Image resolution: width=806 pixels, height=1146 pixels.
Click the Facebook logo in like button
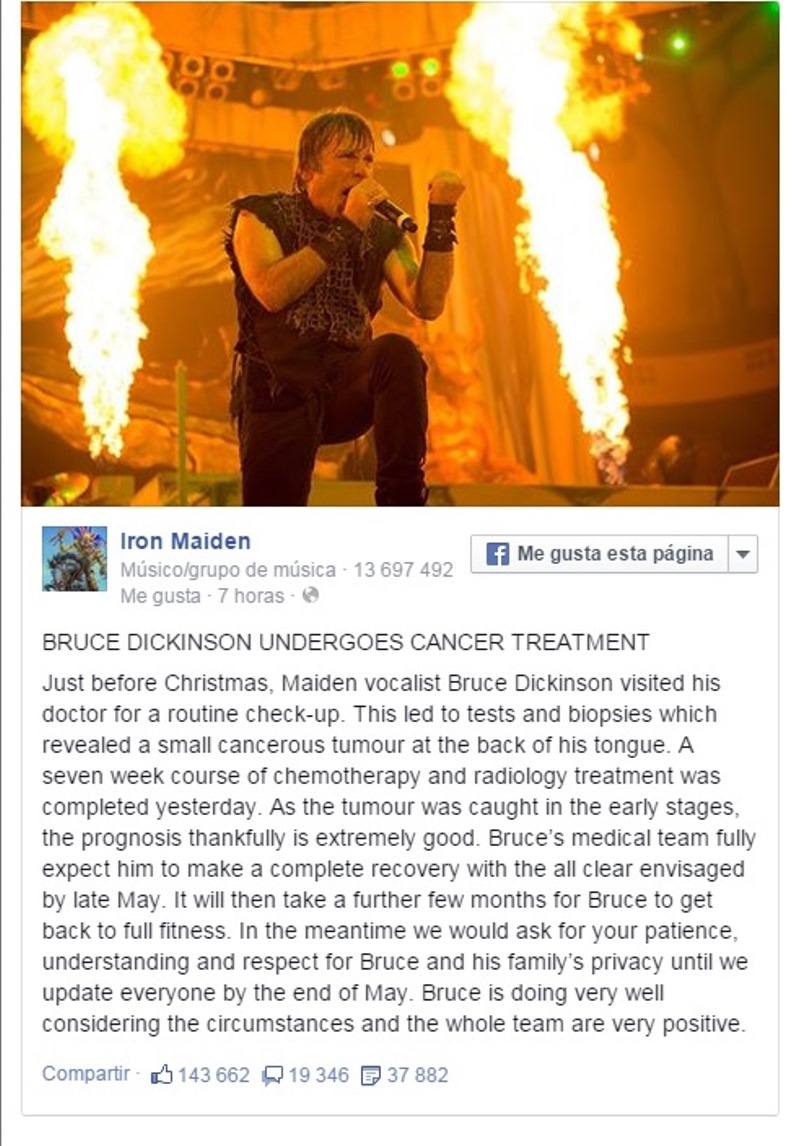click(x=498, y=554)
